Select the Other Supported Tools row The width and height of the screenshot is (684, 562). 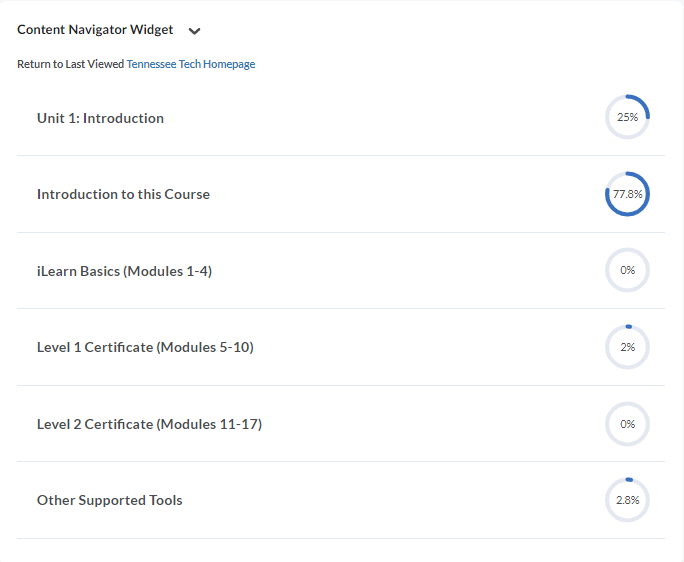click(x=340, y=500)
